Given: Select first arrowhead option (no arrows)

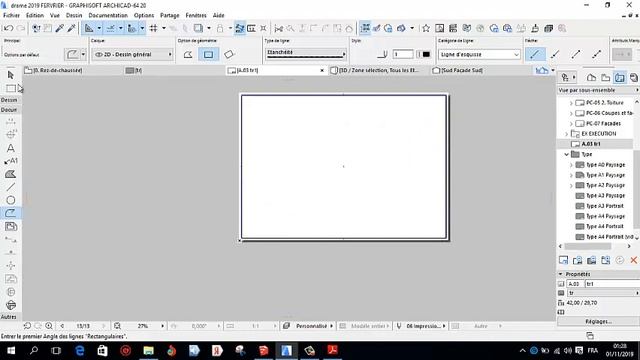Looking at the screenshot, I should point(535,54).
